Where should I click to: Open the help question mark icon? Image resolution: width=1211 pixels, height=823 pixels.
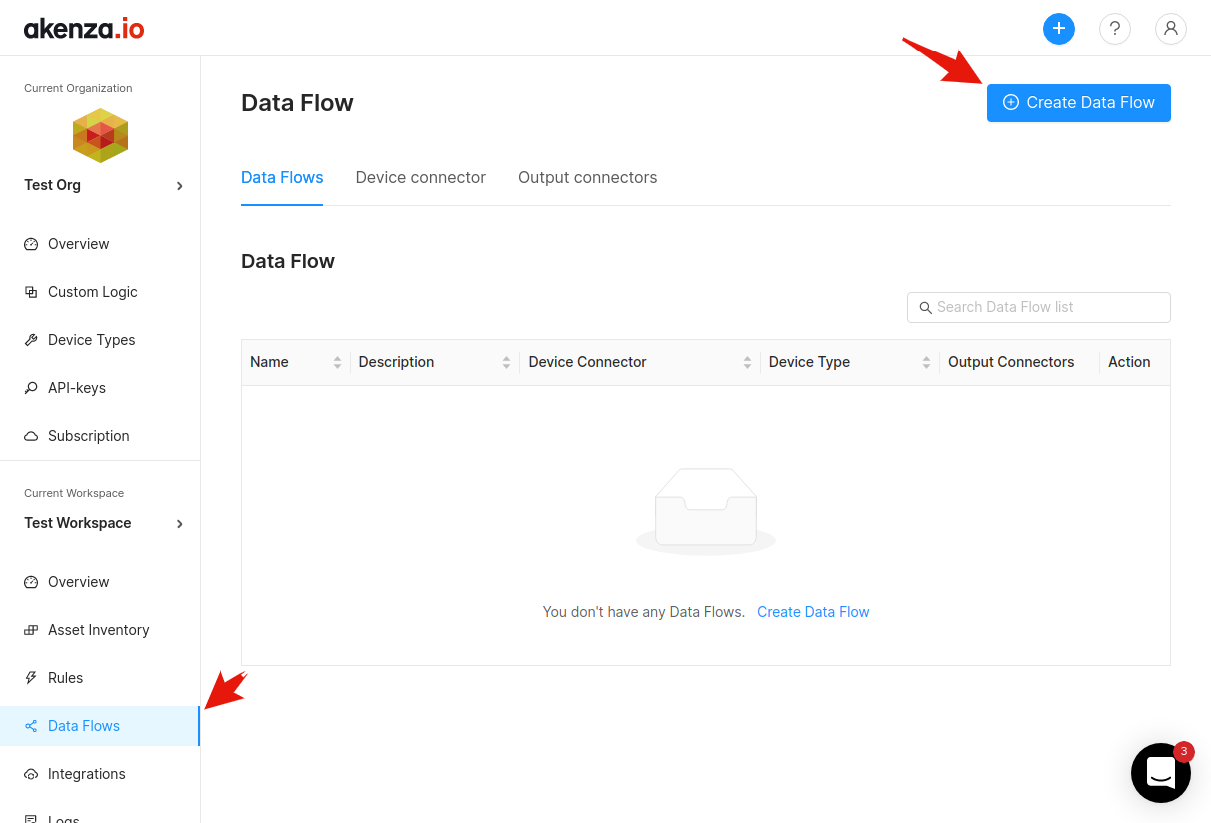click(x=1114, y=29)
